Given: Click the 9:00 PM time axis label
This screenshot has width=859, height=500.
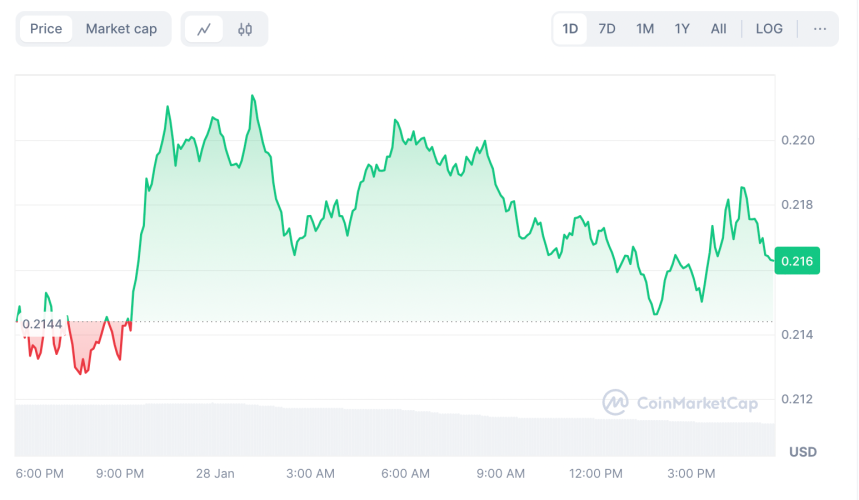Looking at the screenshot, I should 120,473.
